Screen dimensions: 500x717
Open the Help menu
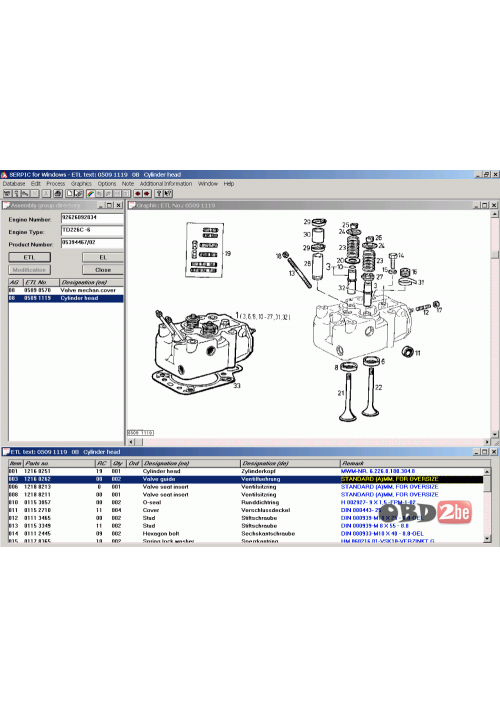point(229,183)
